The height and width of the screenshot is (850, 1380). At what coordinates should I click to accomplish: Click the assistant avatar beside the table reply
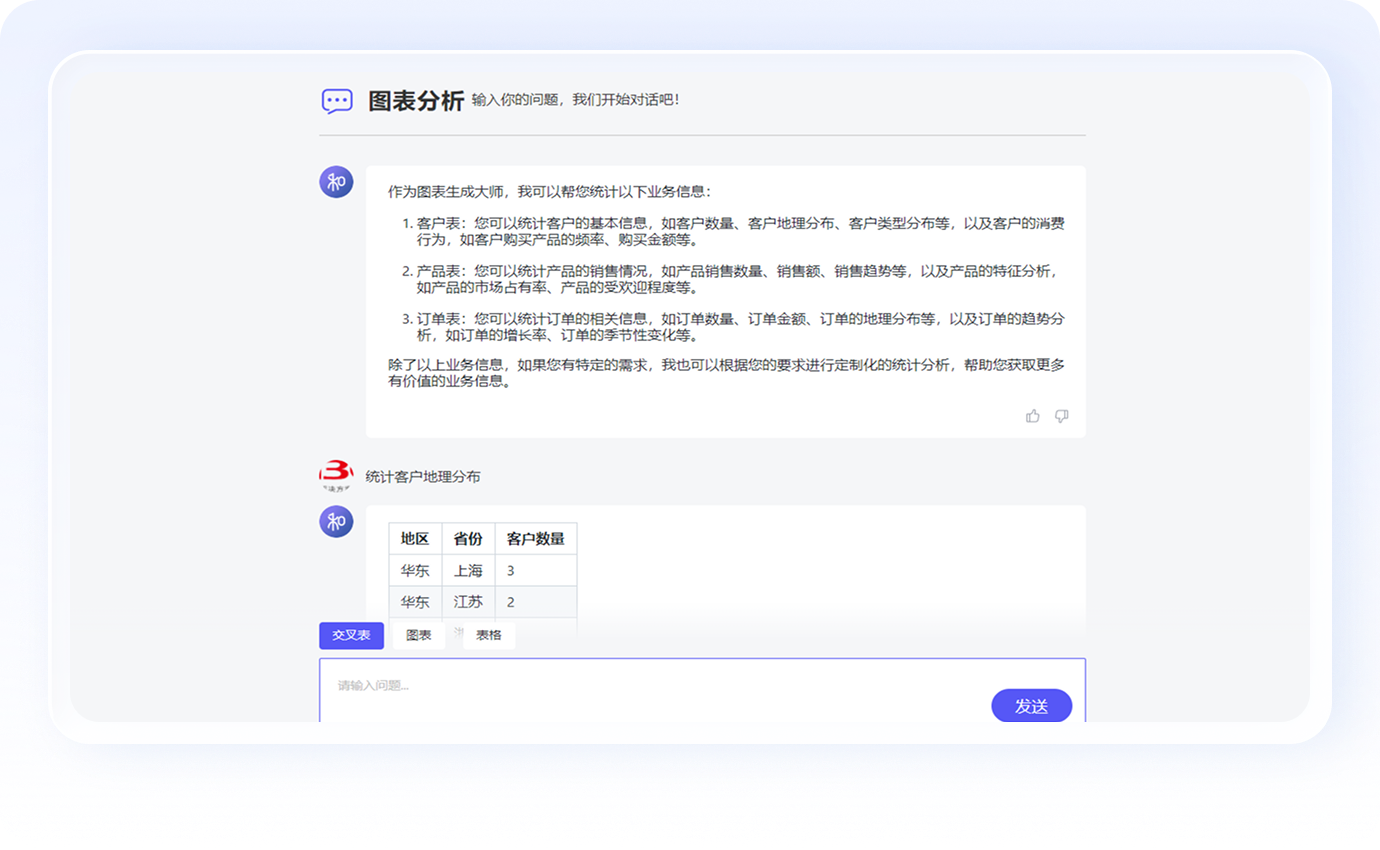tap(336, 521)
